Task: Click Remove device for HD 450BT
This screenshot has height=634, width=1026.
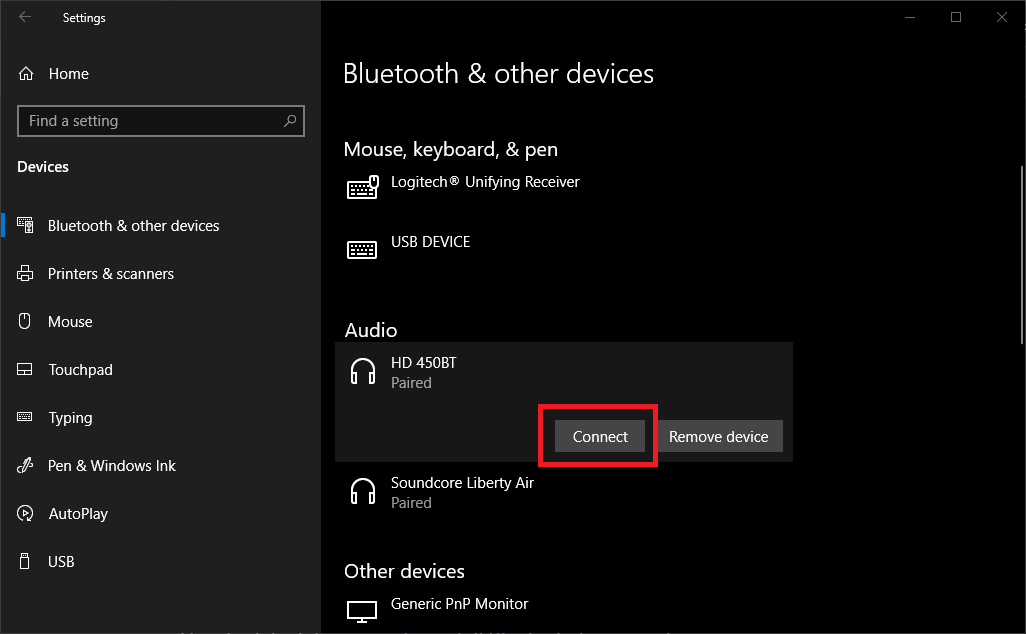Action: (x=718, y=436)
